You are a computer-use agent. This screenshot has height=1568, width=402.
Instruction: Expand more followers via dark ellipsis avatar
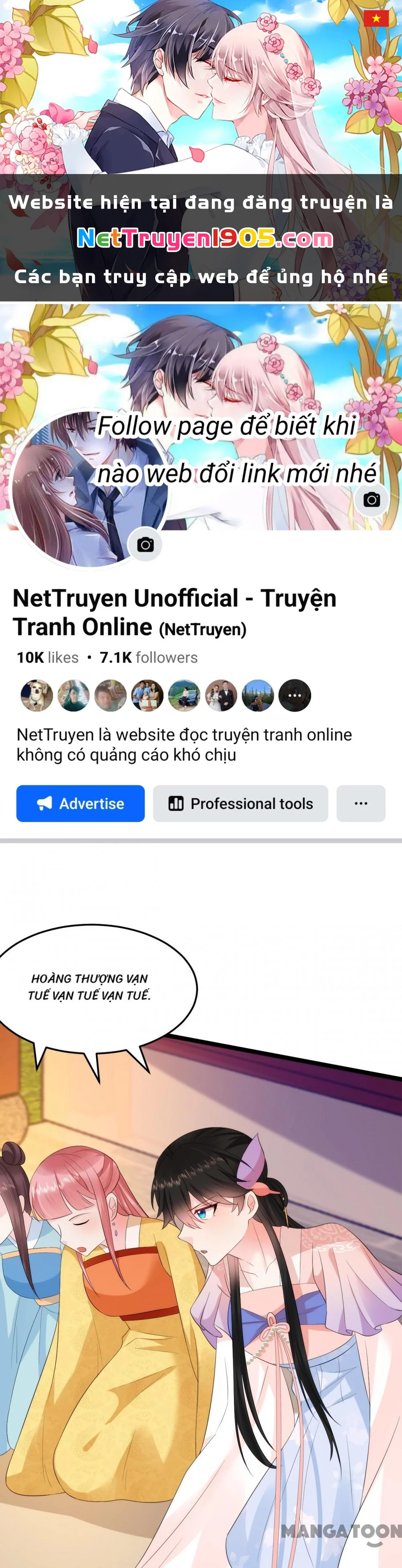(x=295, y=695)
